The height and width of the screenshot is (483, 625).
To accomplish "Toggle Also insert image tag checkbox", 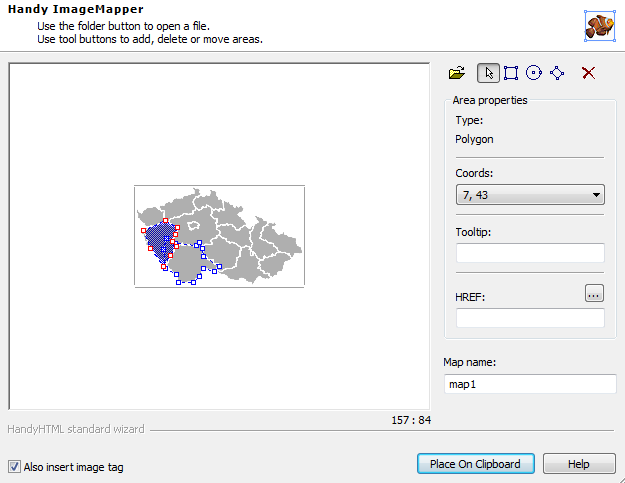I will pos(14,467).
